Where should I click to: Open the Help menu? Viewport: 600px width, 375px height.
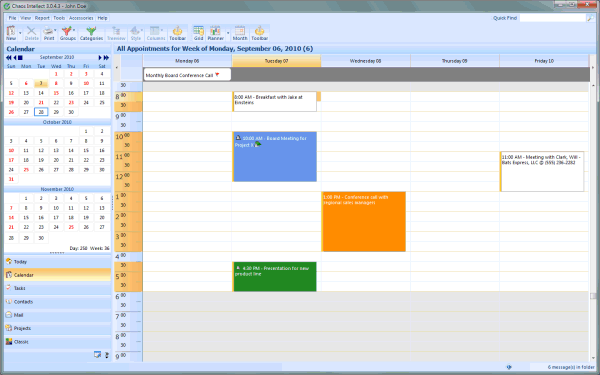(x=102, y=18)
